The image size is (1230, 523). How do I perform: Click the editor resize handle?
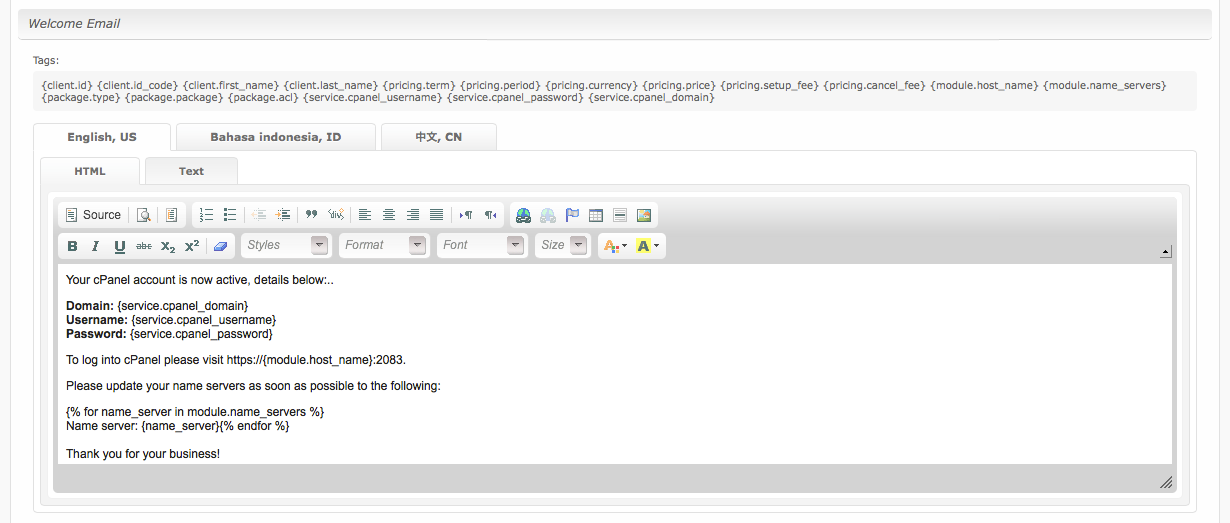pyautogui.click(x=1166, y=482)
